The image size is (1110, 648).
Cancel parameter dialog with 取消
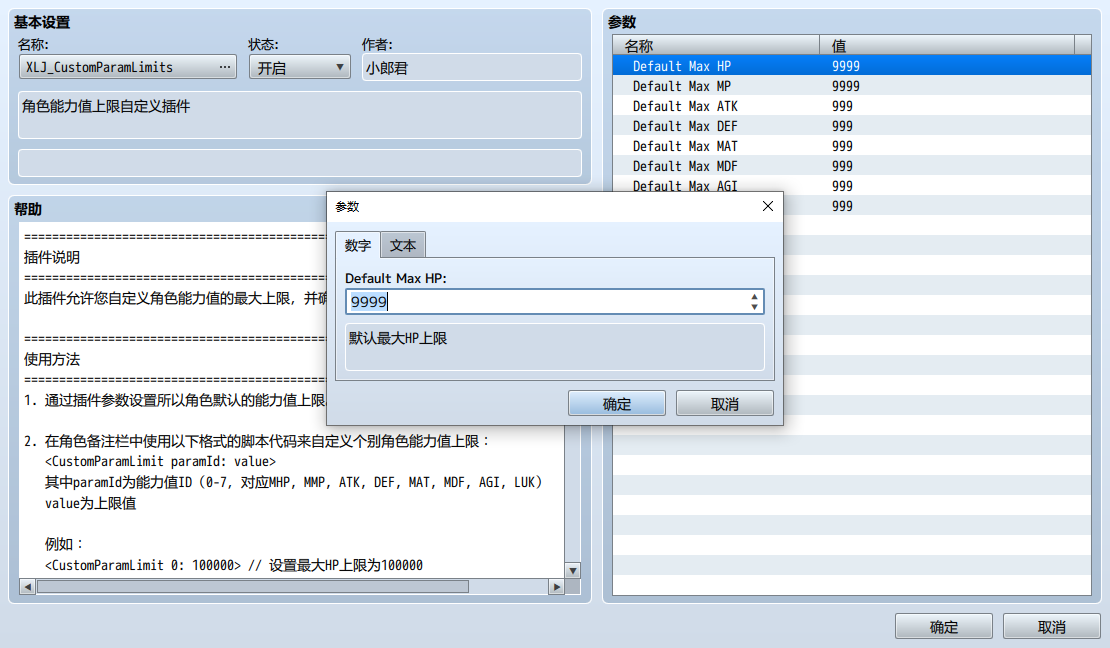[725, 404]
